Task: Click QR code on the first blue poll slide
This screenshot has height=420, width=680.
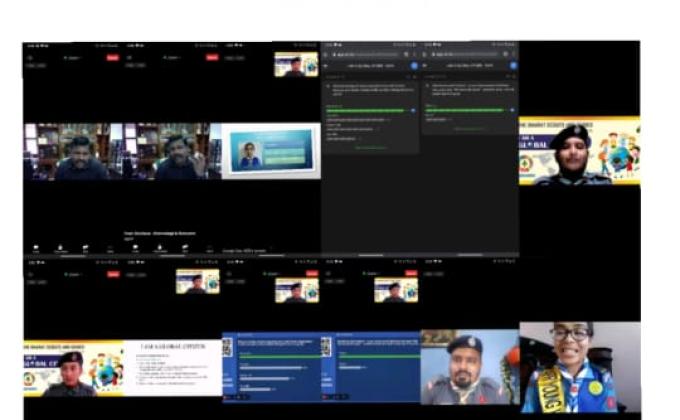Action: click(x=227, y=347)
